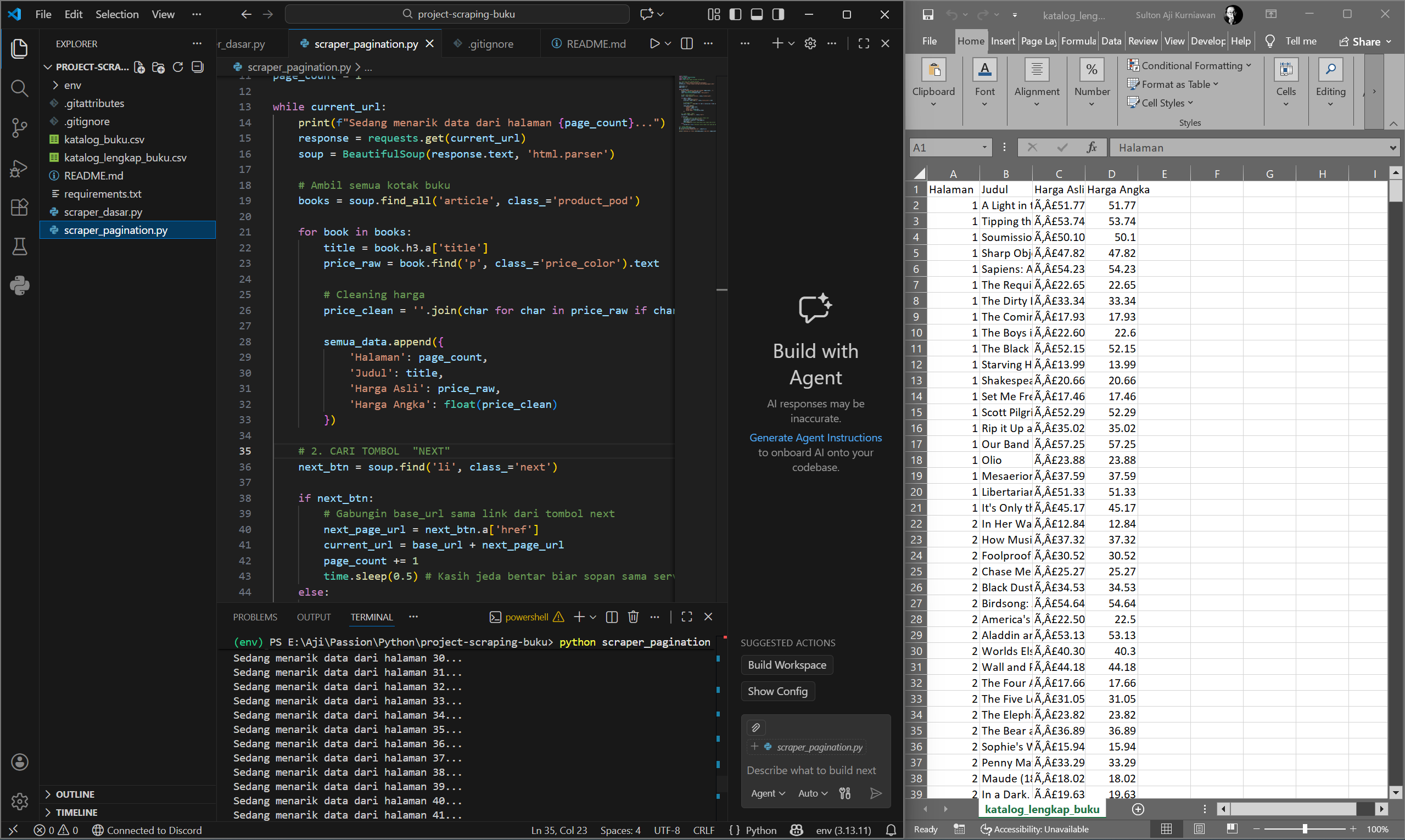Image resolution: width=1405 pixels, height=840 pixels.
Task: Open the Conditional Formatting dropdown
Action: (x=1189, y=66)
